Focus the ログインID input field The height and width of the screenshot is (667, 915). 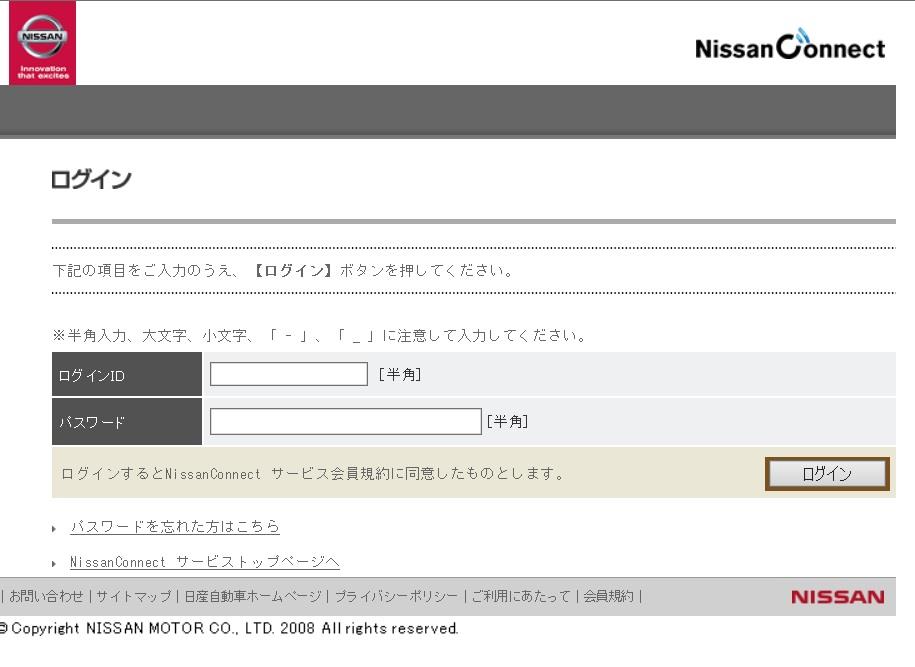click(x=289, y=374)
